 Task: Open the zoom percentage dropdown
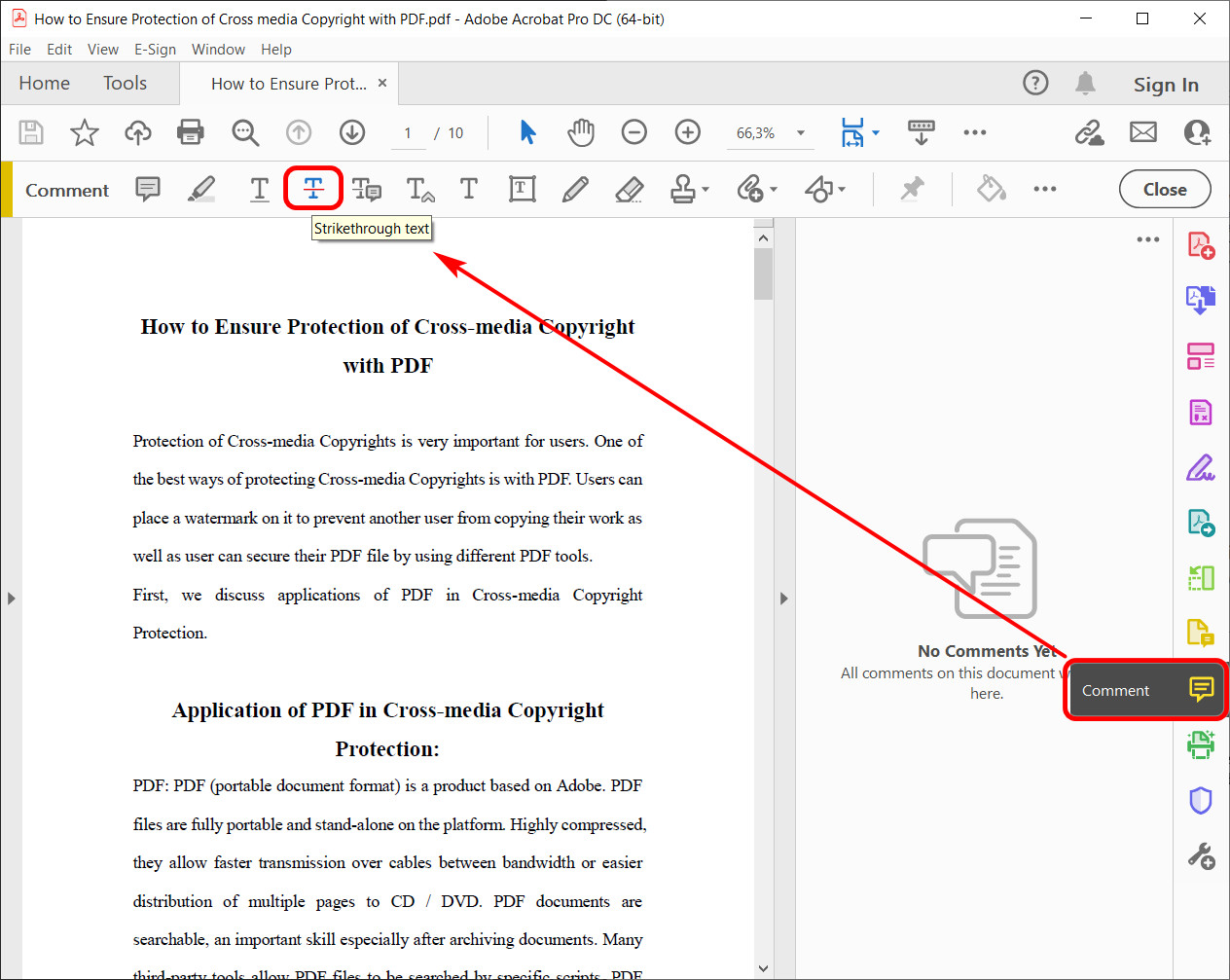click(x=800, y=131)
